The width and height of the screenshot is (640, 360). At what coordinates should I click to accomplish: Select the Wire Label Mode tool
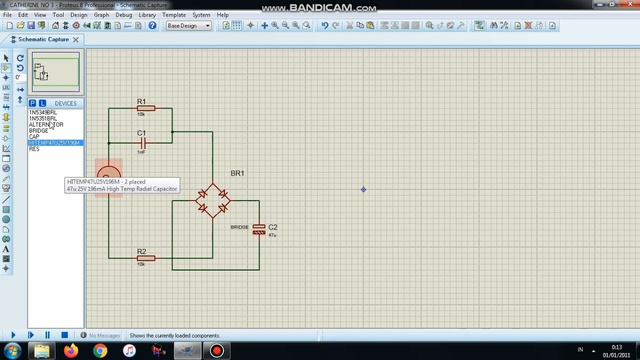[x=6, y=87]
